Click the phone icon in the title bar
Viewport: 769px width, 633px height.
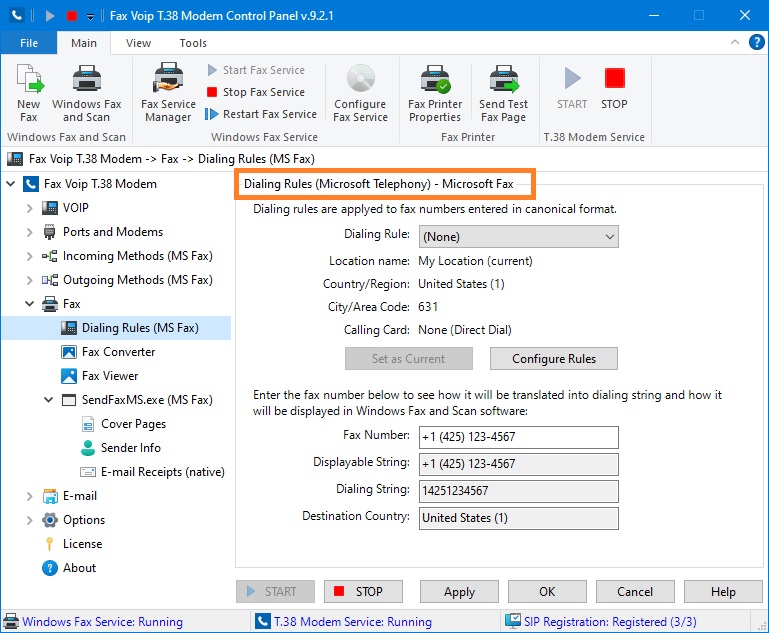coord(17,15)
